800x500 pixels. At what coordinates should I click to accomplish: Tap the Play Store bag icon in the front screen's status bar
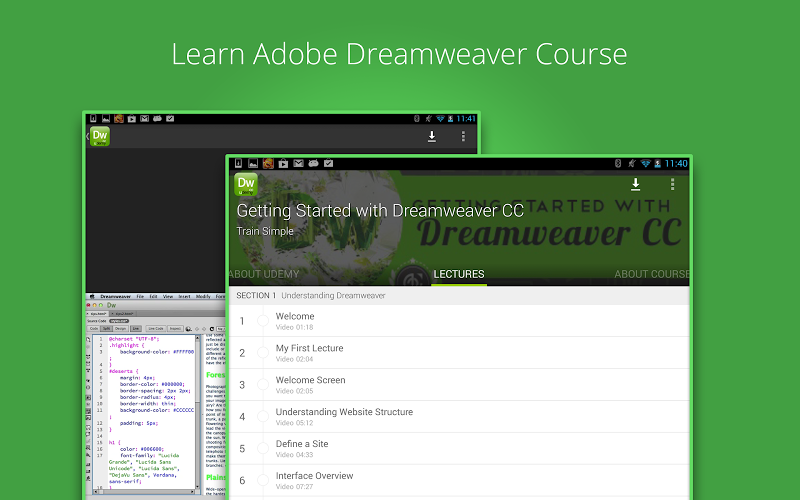[x=283, y=163]
